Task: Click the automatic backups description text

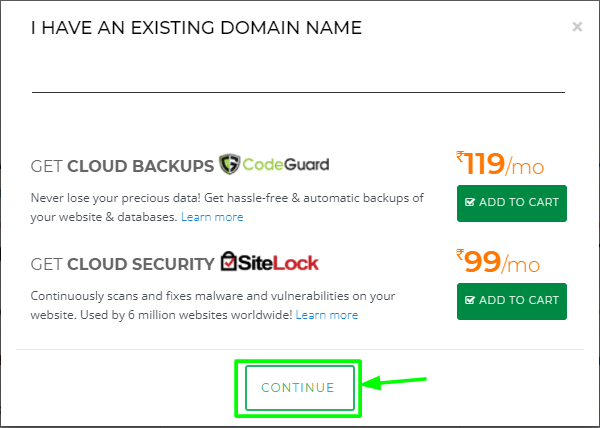Action: point(227,207)
